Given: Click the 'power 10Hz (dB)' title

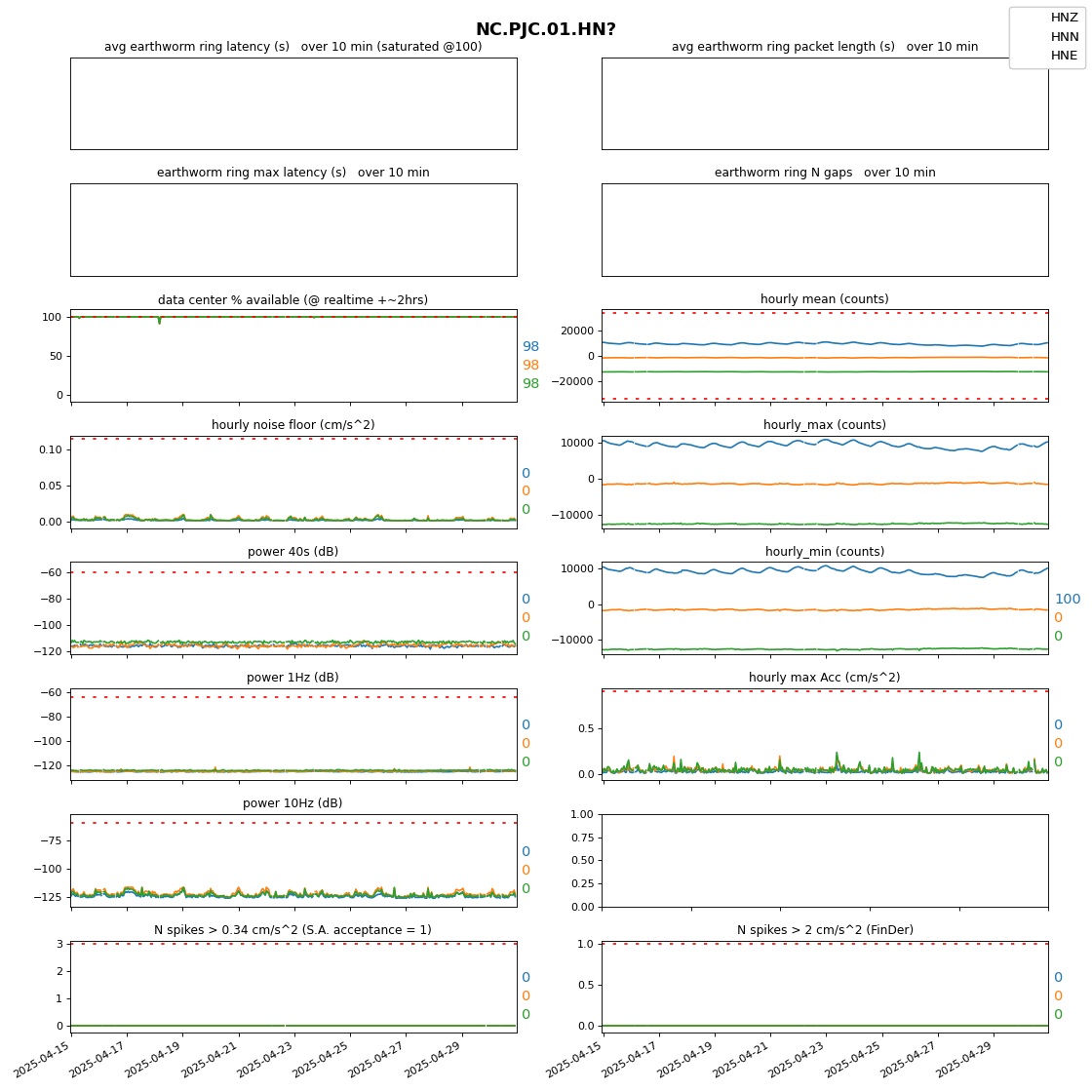Looking at the screenshot, I should [292, 803].
